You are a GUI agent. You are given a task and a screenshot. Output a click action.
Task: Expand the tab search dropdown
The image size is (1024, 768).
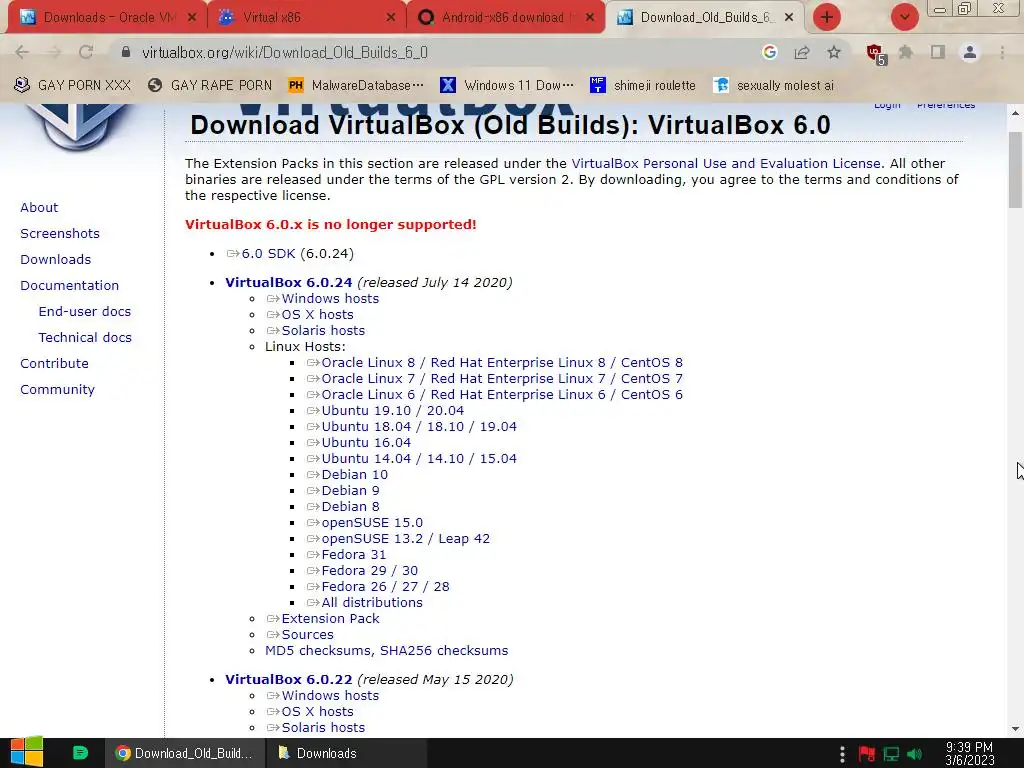(x=904, y=17)
